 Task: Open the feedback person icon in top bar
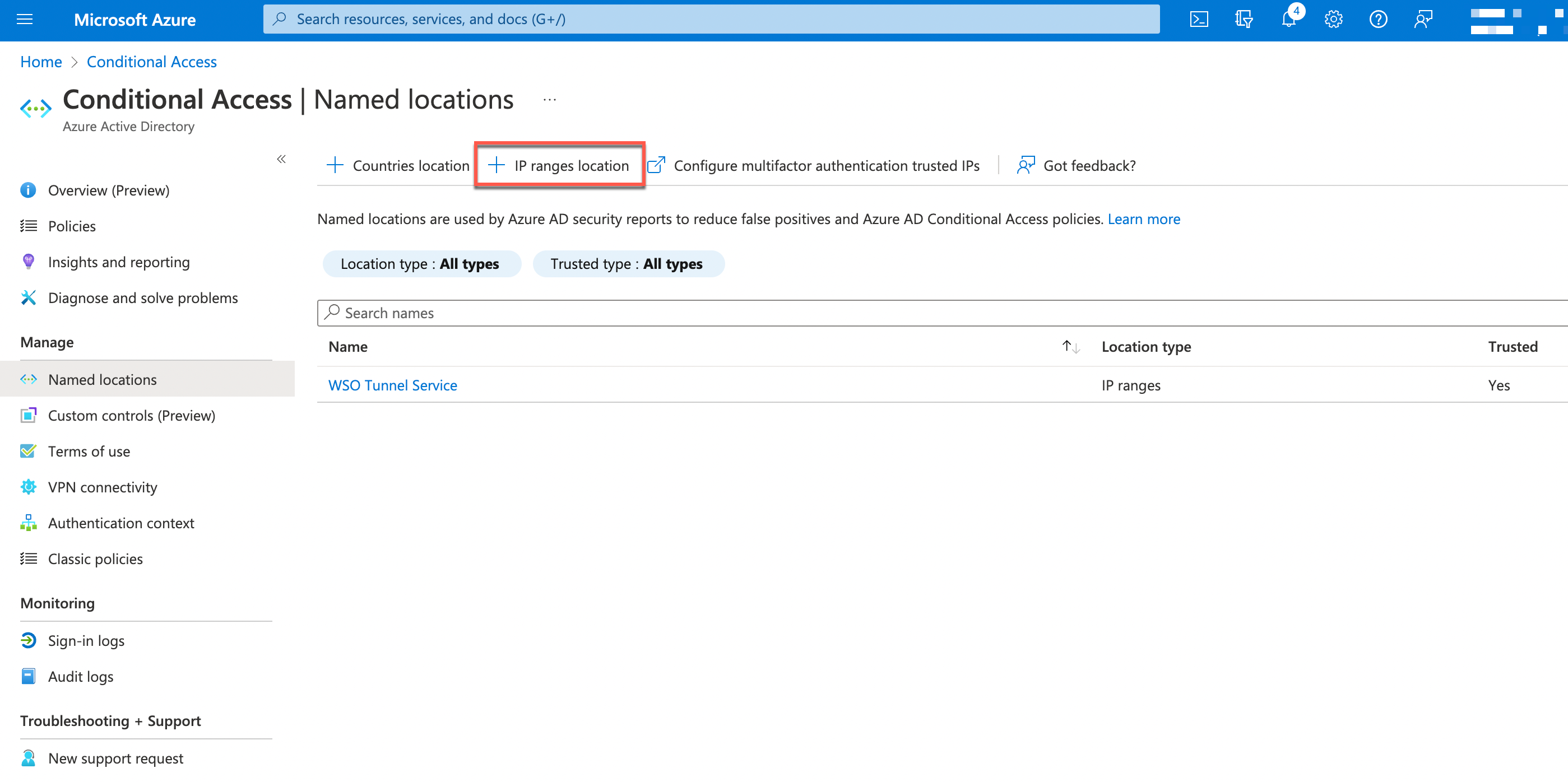pyautogui.click(x=1423, y=19)
